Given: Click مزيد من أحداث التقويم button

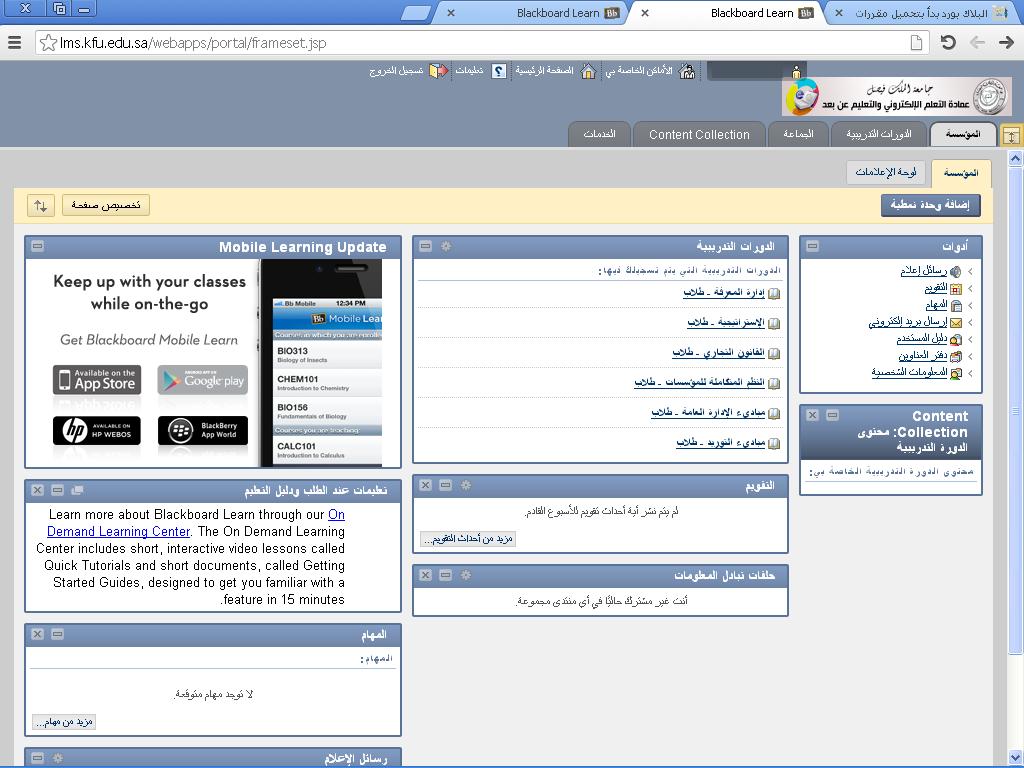Looking at the screenshot, I should click(468, 539).
